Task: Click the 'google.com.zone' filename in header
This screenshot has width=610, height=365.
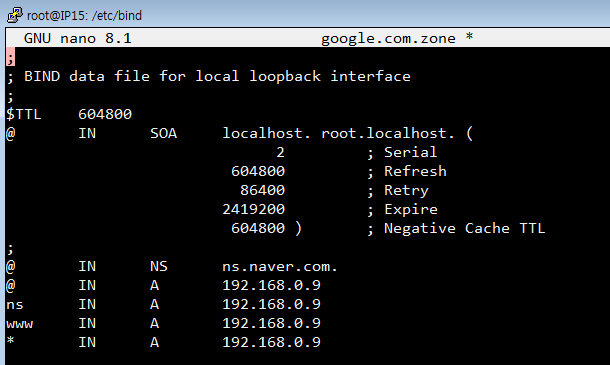Action: 388,38
